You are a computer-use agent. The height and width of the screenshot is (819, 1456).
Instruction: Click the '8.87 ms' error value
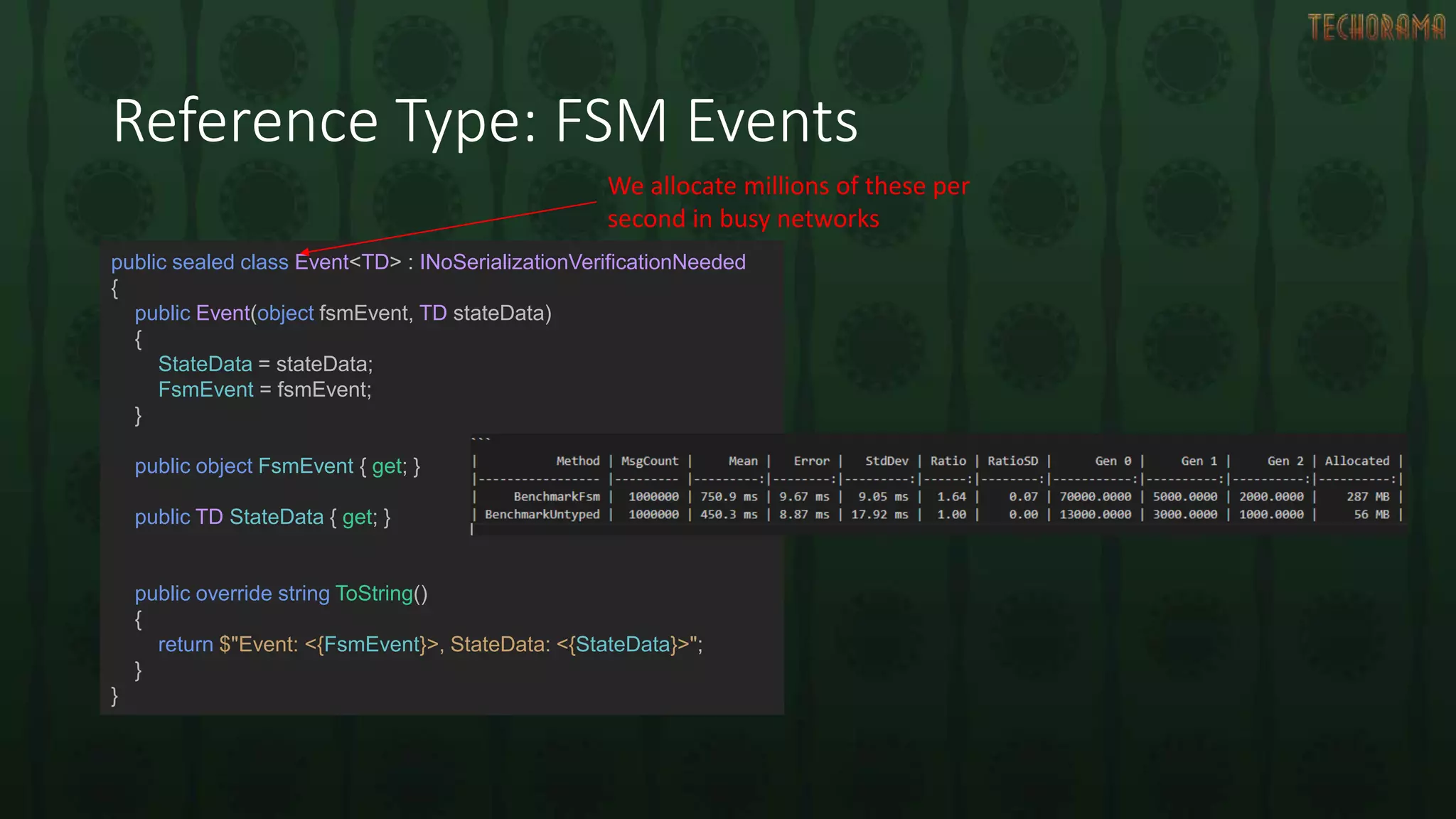pos(804,515)
